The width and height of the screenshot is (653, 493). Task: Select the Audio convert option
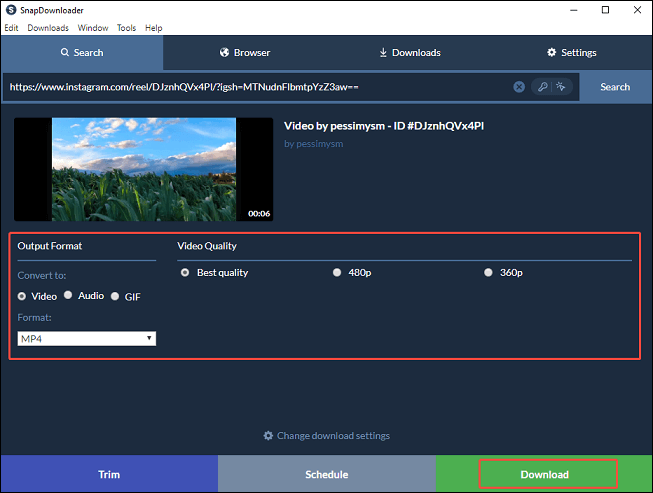pos(68,295)
